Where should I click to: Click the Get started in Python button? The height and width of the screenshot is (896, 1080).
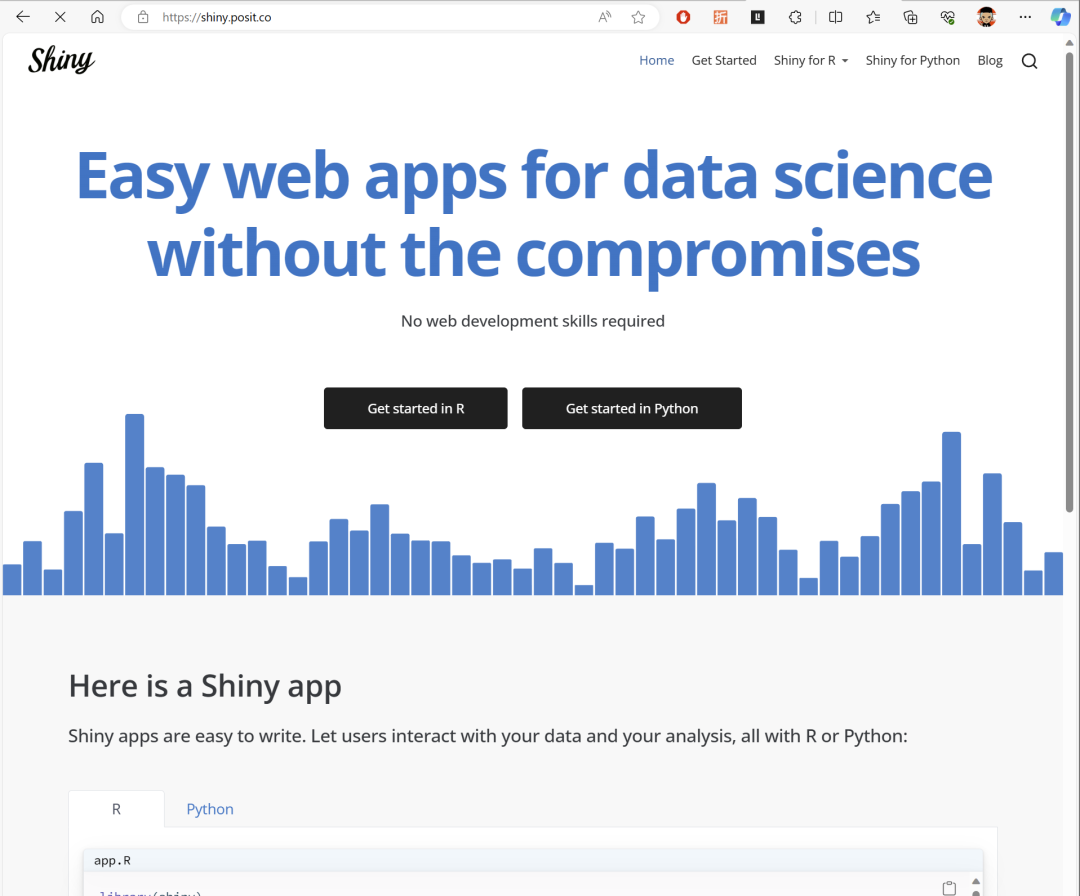tap(631, 408)
